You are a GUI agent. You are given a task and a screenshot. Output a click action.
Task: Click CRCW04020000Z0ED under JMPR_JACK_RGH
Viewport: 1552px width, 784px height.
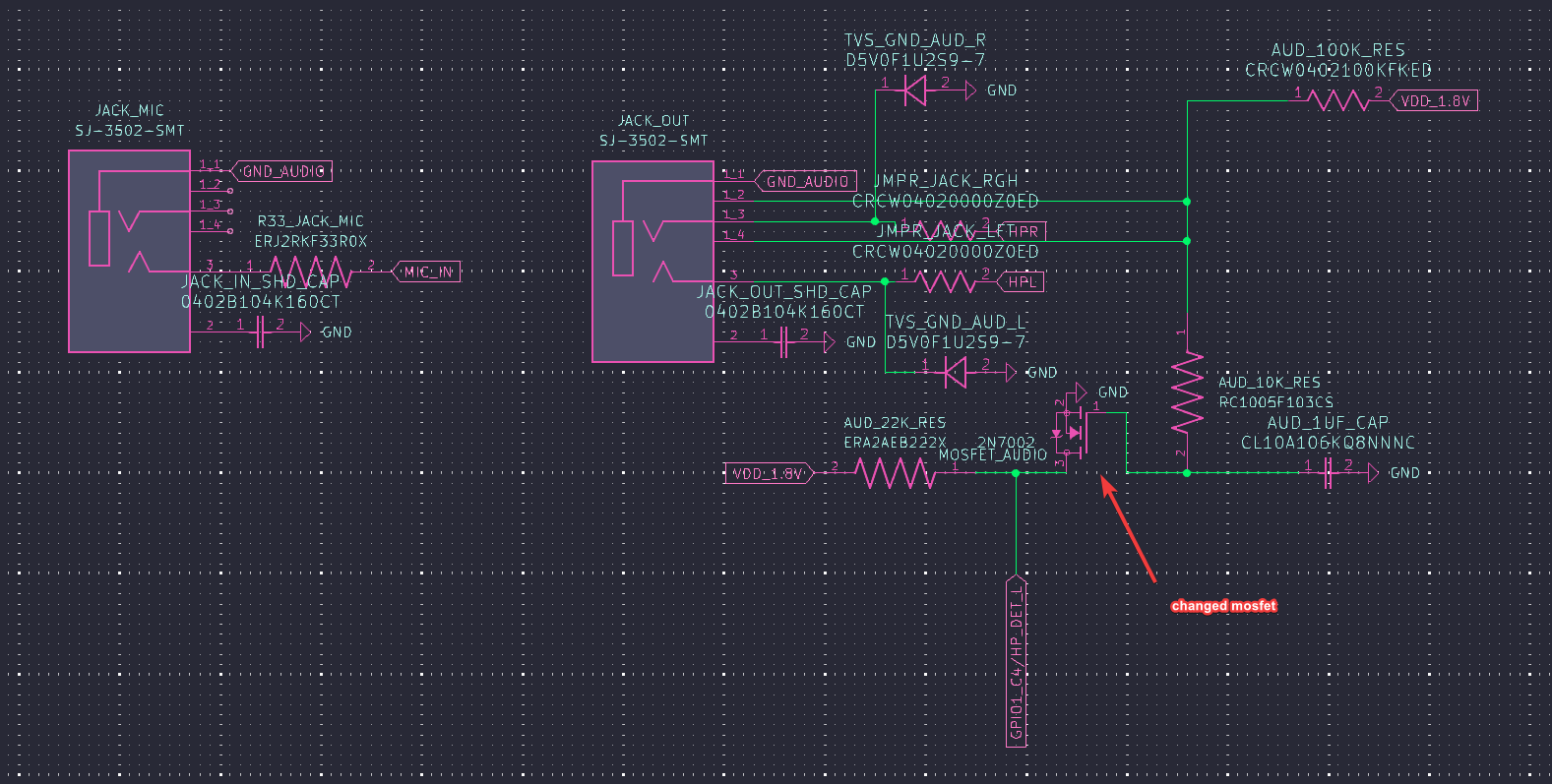point(946,201)
